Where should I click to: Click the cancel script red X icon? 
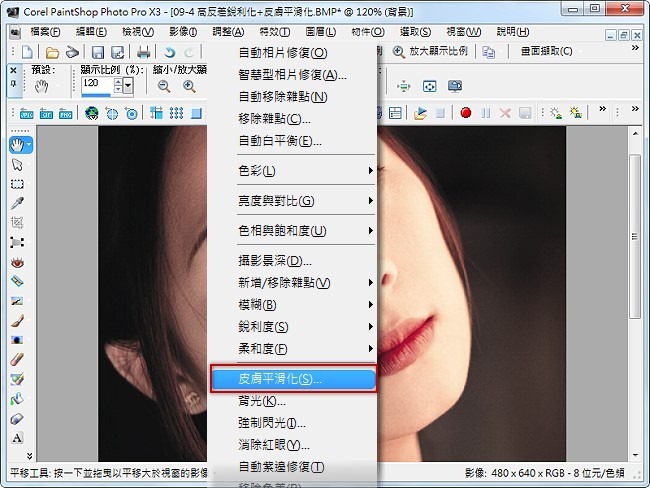pyautogui.click(x=505, y=113)
